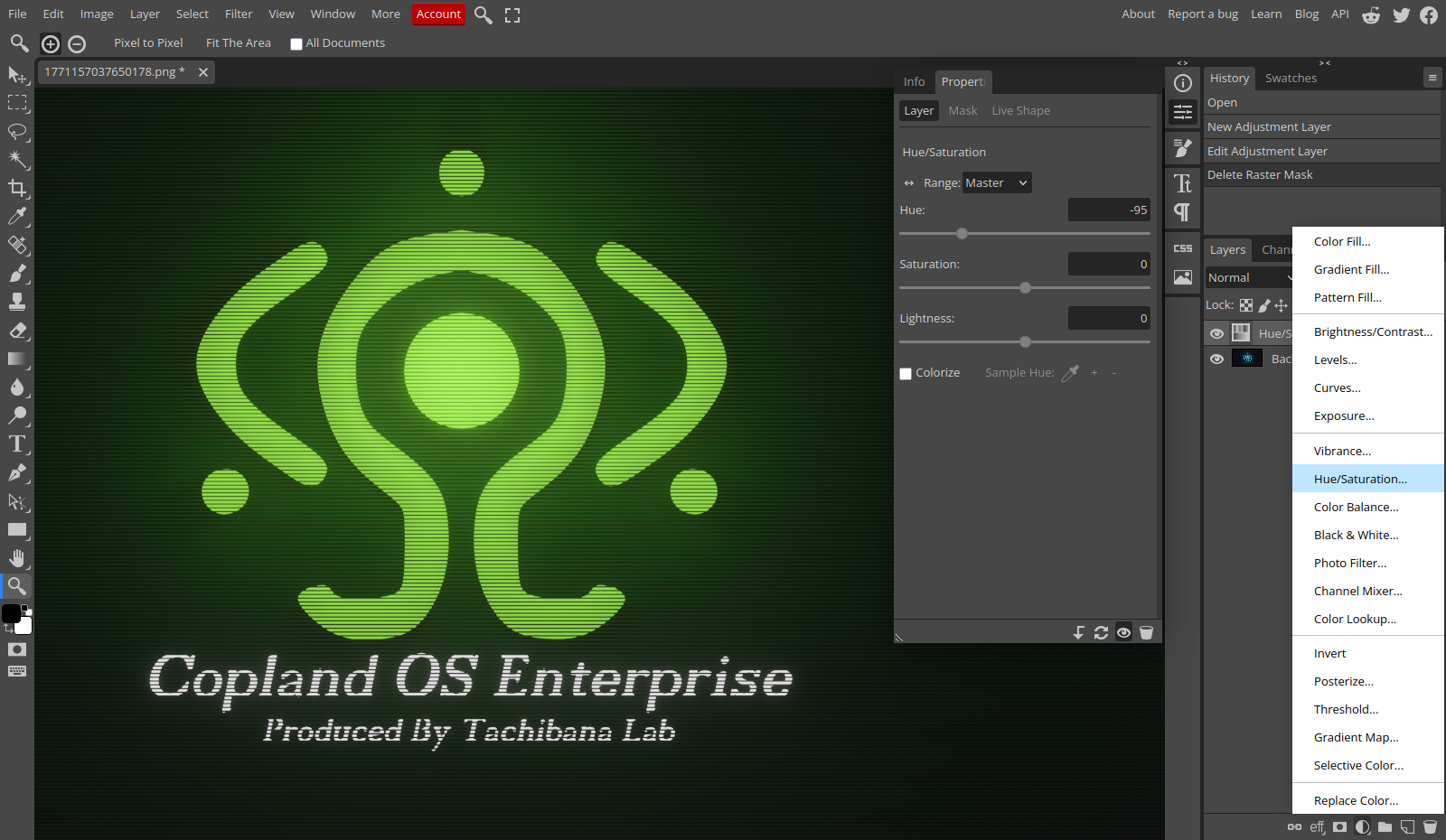
Task: Open the More menu
Action: click(386, 14)
